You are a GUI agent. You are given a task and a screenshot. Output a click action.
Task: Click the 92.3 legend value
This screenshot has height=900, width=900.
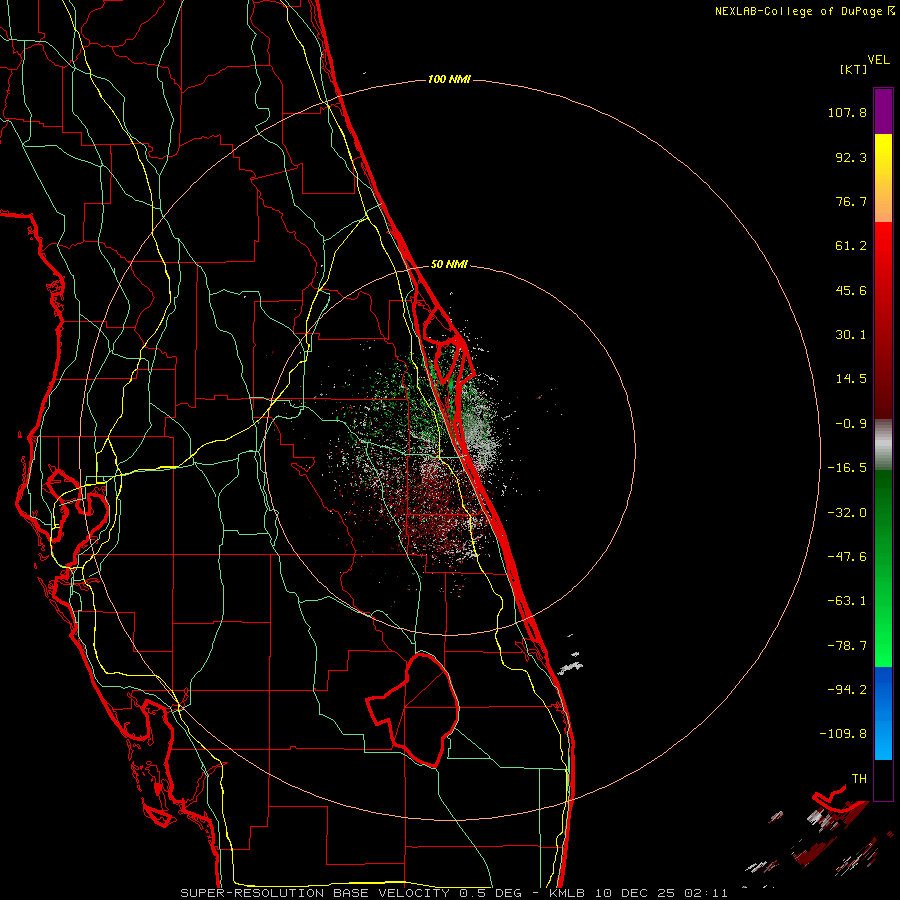pyautogui.click(x=851, y=157)
